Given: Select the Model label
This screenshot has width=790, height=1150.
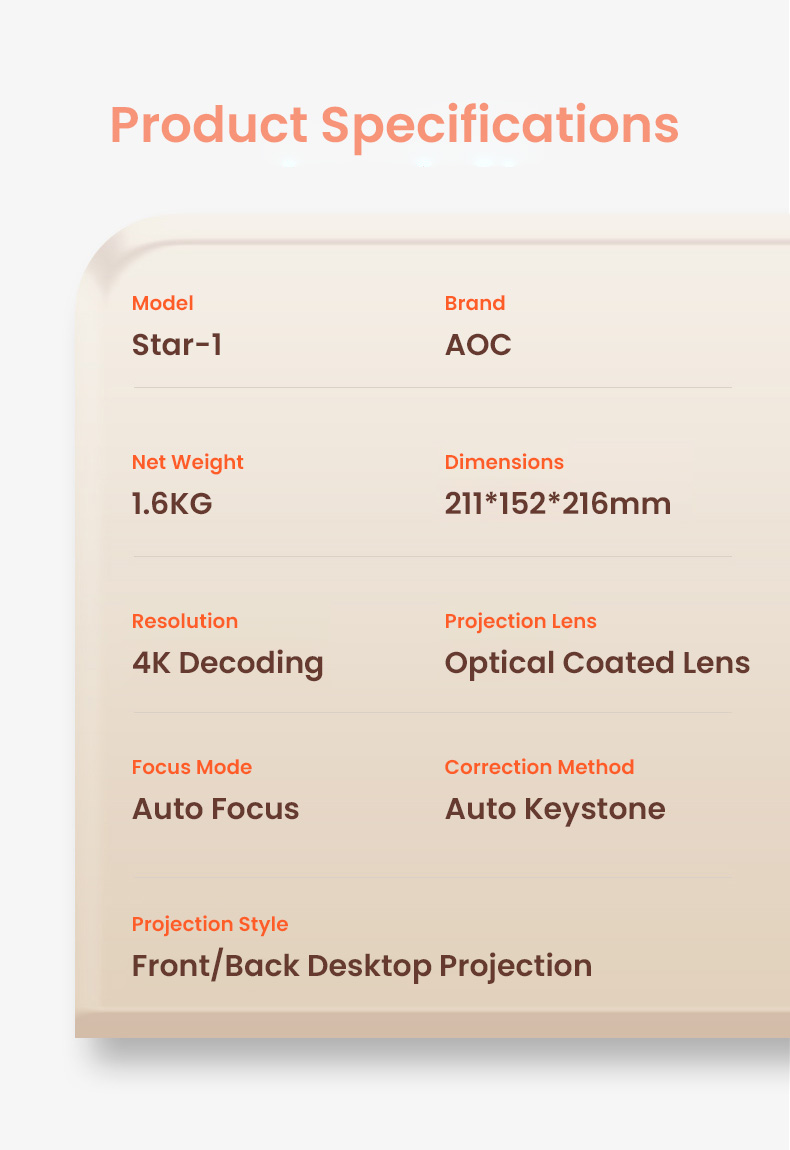Looking at the screenshot, I should [163, 303].
